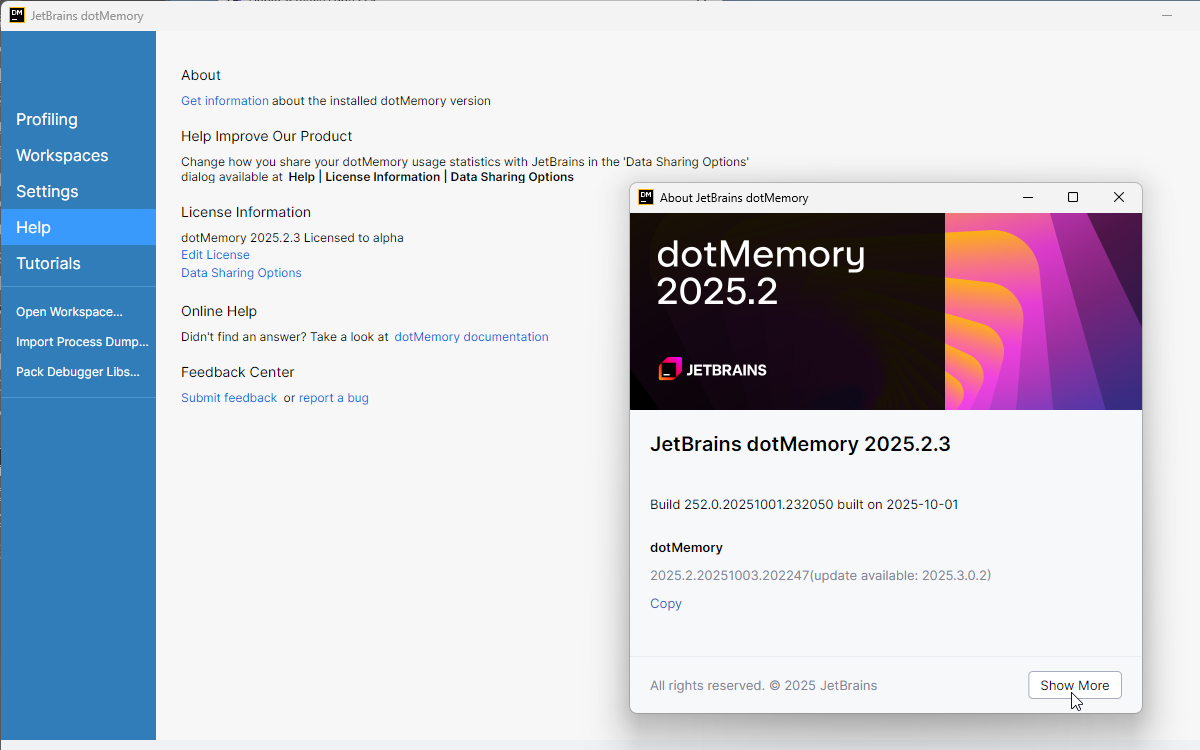
Task: Maximize the About JetBrains dotMemory dialog
Action: 1073,198
